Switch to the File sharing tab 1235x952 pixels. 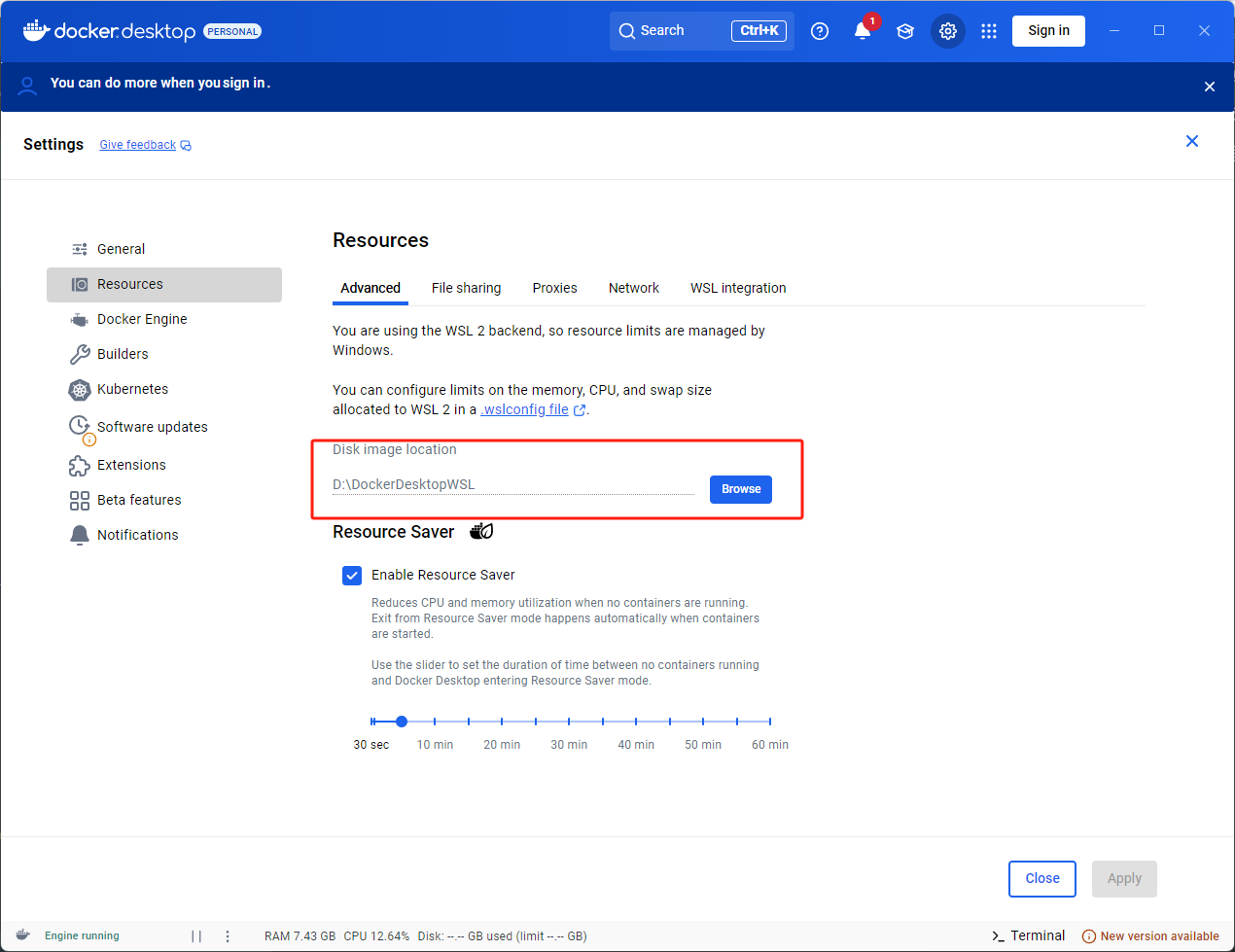(467, 289)
